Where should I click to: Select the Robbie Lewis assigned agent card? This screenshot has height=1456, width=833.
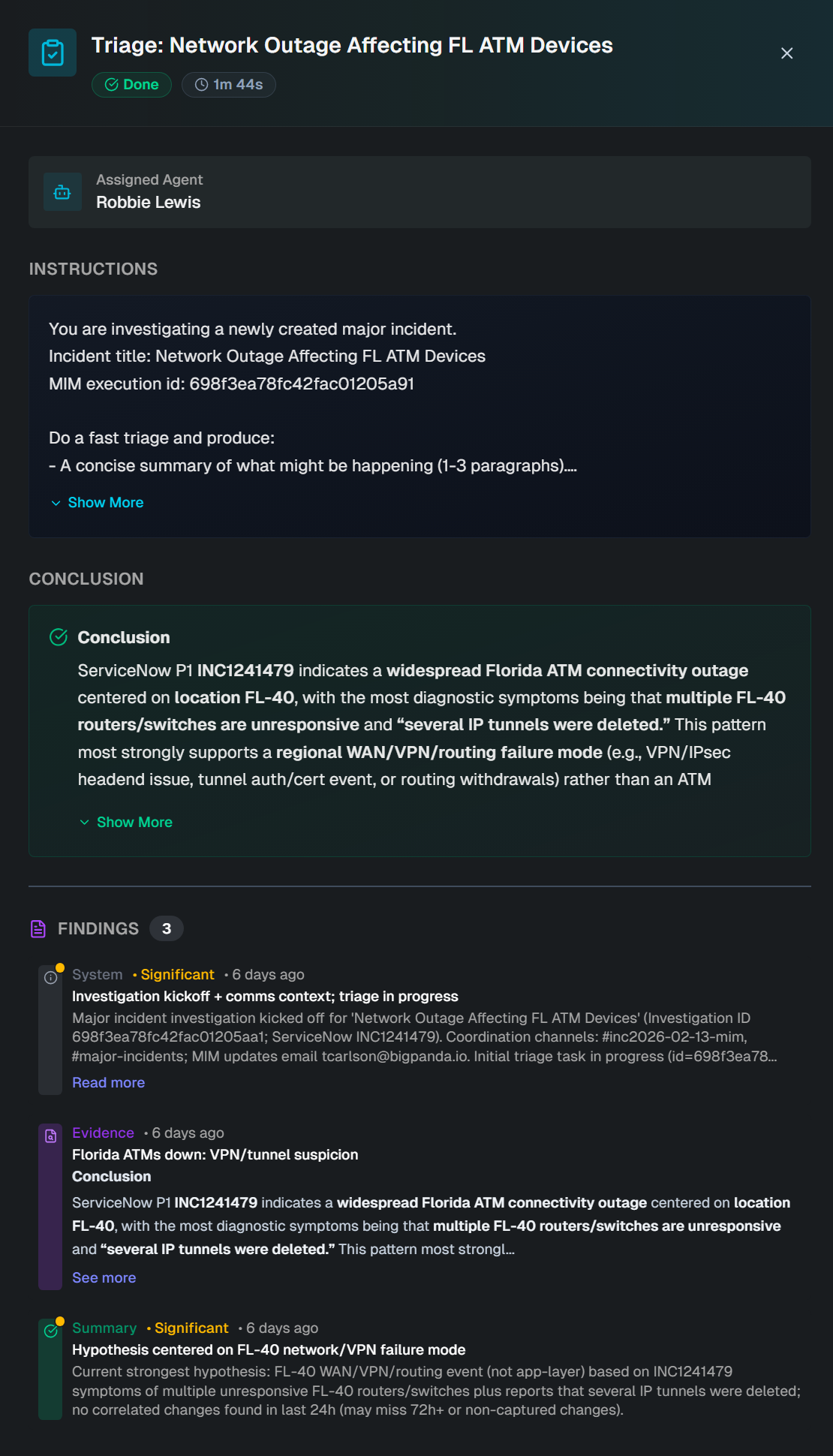(420, 192)
